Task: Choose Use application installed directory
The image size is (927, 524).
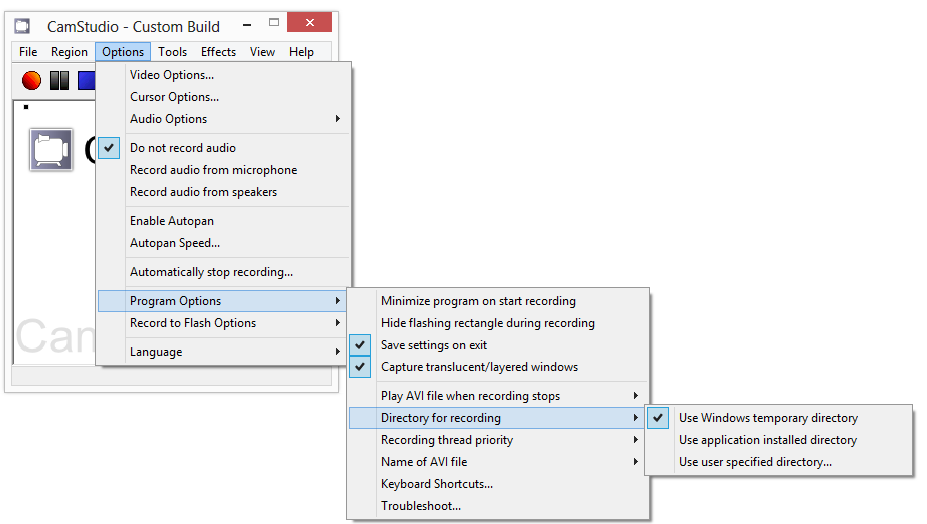Action: [767, 440]
